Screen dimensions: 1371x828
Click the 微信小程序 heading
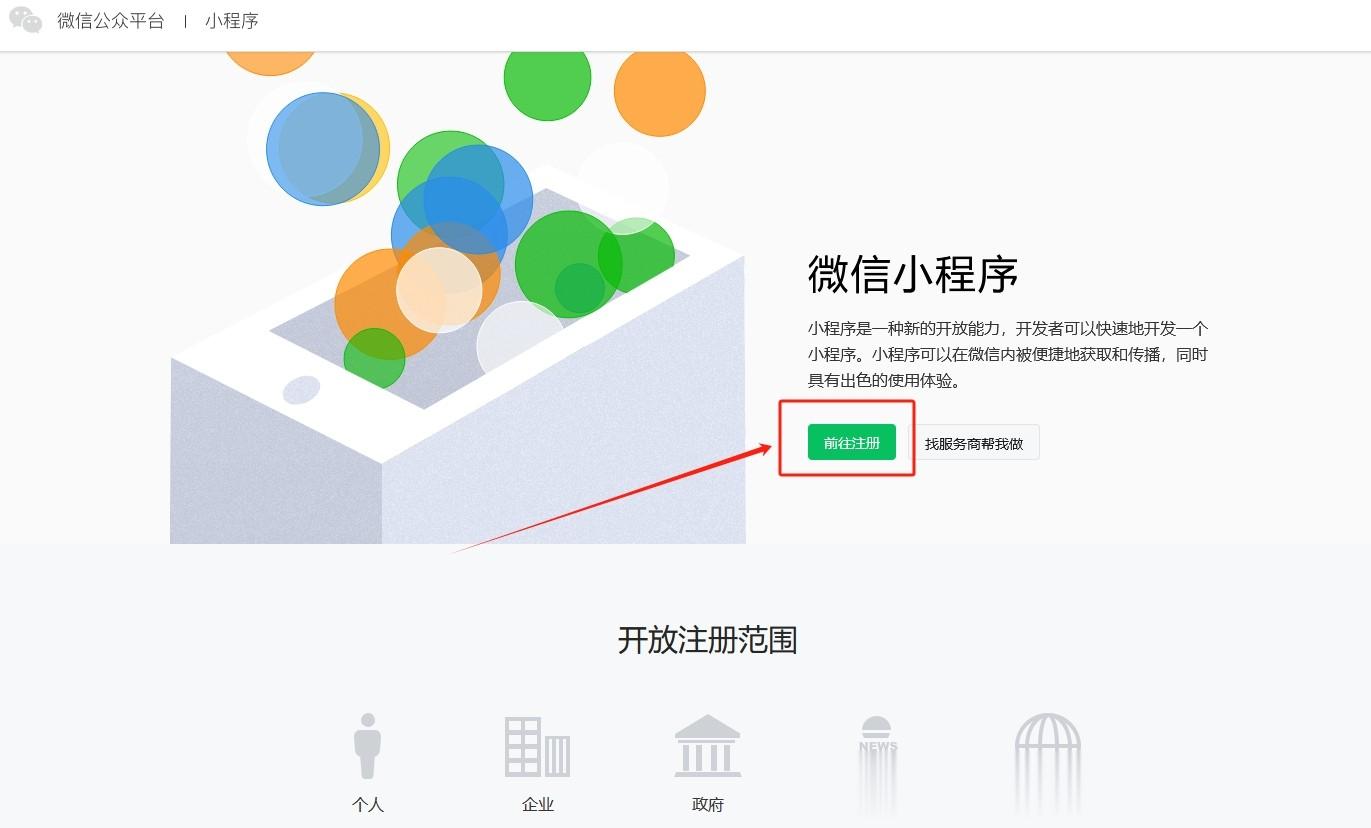pyautogui.click(x=913, y=274)
